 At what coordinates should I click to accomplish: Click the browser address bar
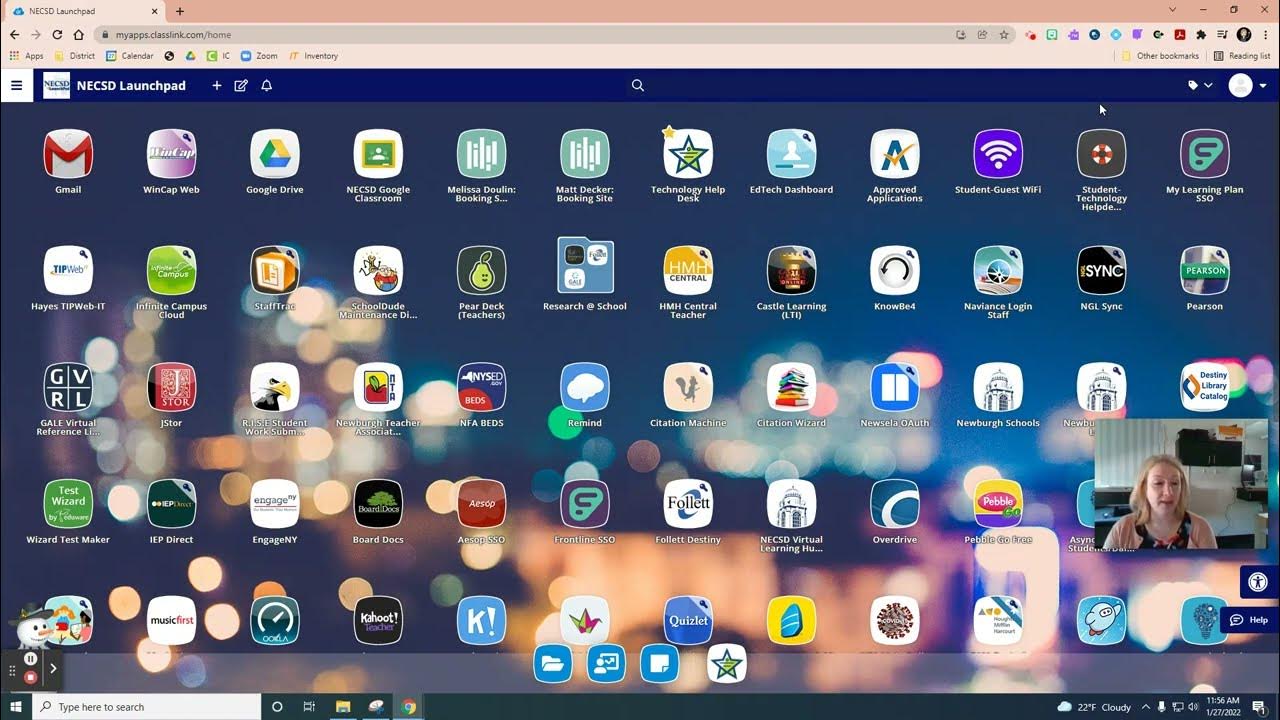point(530,34)
